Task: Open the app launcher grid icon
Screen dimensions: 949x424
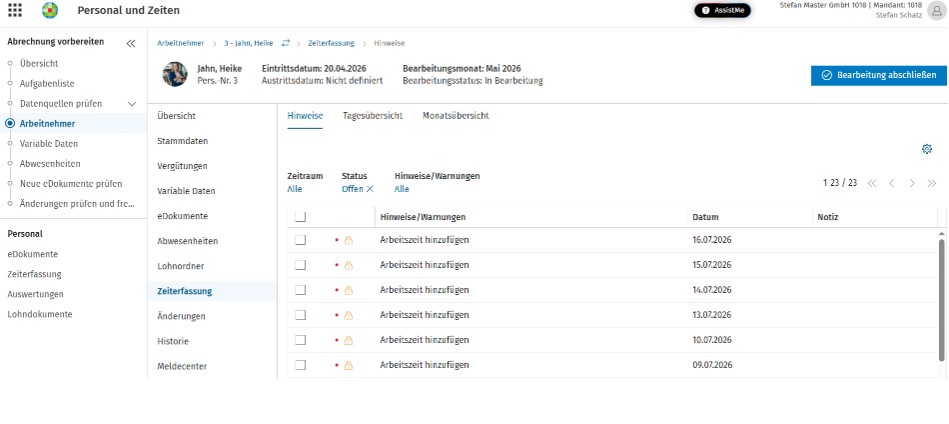Action: pyautogui.click(x=15, y=10)
